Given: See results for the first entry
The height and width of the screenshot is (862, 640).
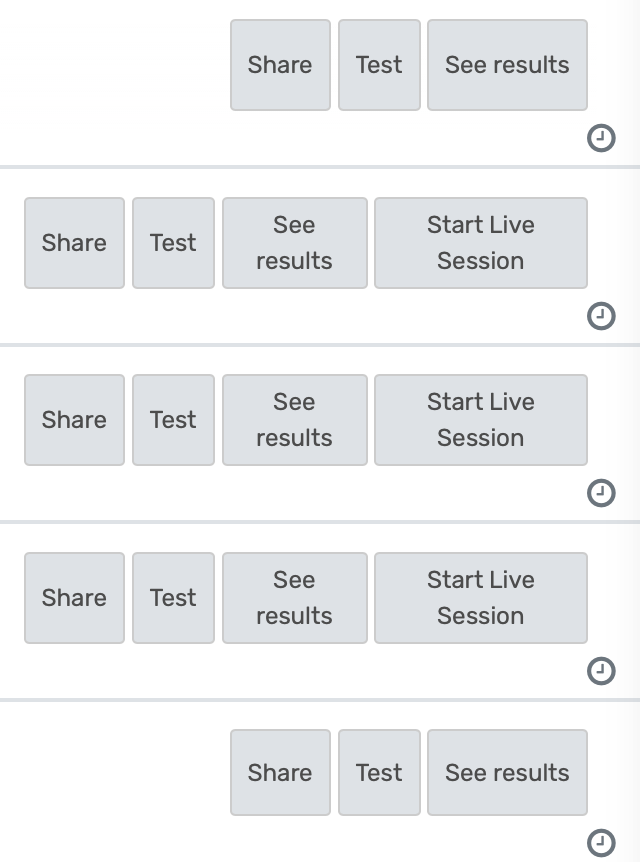Looking at the screenshot, I should pyautogui.click(x=507, y=64).
